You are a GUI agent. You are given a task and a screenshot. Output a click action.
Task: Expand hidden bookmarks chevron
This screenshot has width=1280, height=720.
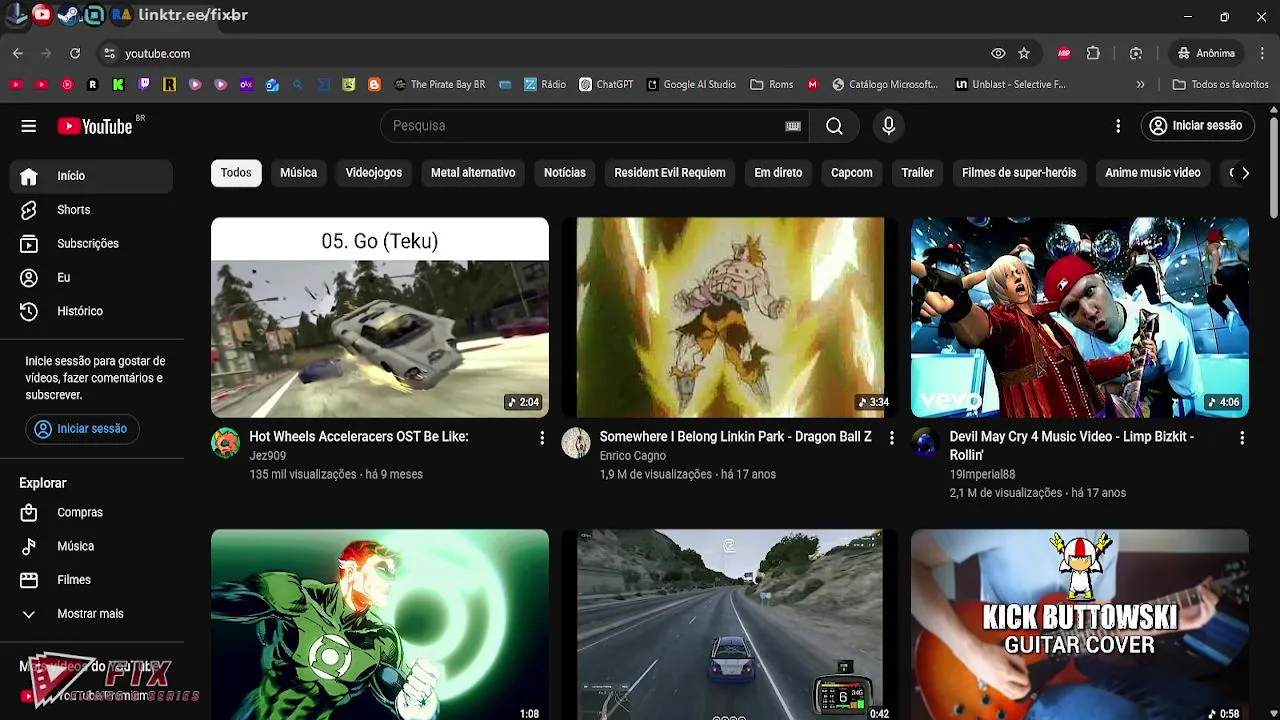coord(1141,85)
